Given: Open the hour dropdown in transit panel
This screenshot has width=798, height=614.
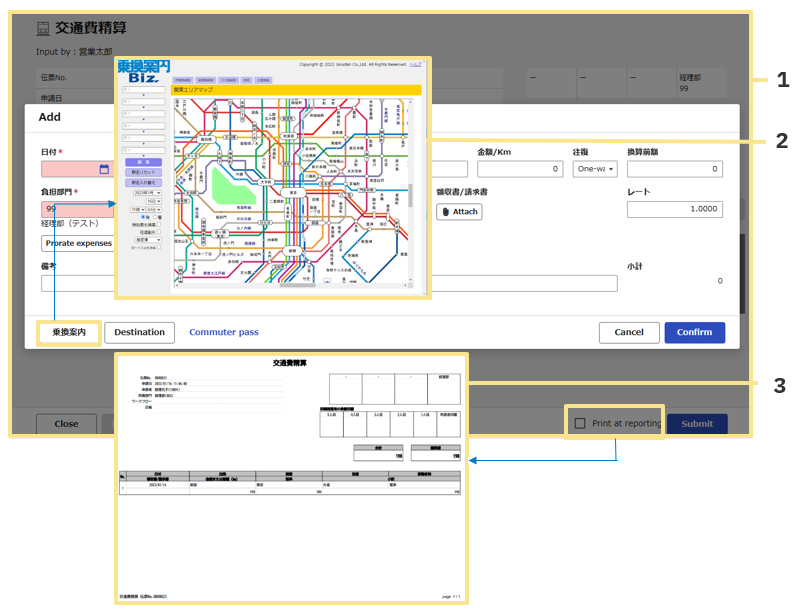Looking at the screenshot, I should click(138, 210).
